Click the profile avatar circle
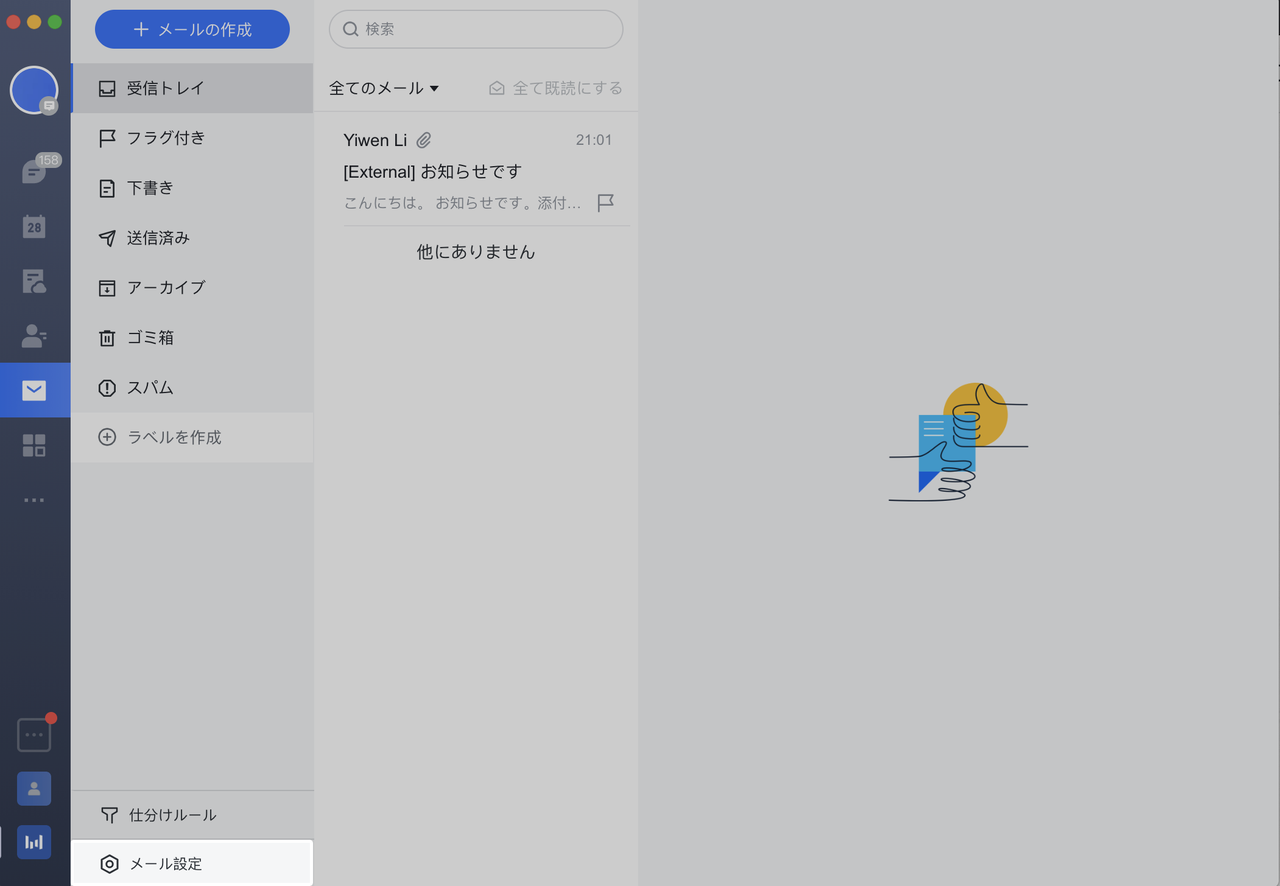The image size is (1280, 886). [34, 90]
